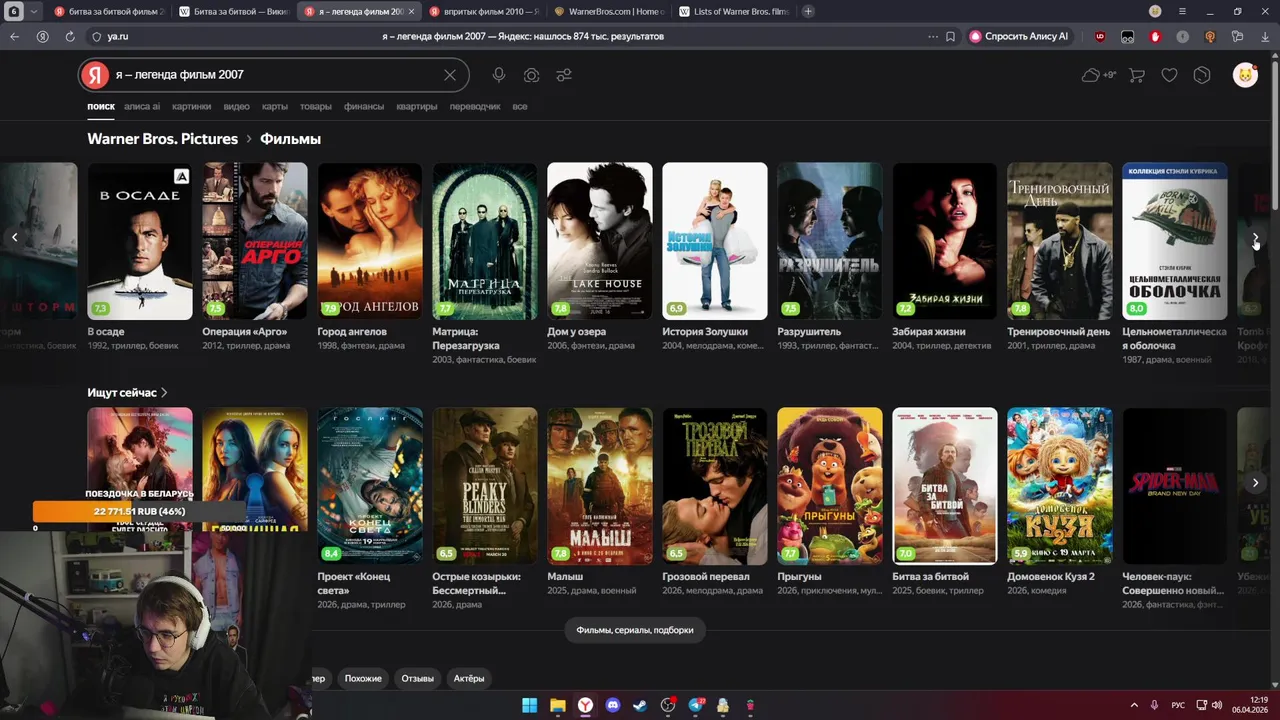Select the Актёры chip
The image size is (1280, 720).
click(469, 678)
